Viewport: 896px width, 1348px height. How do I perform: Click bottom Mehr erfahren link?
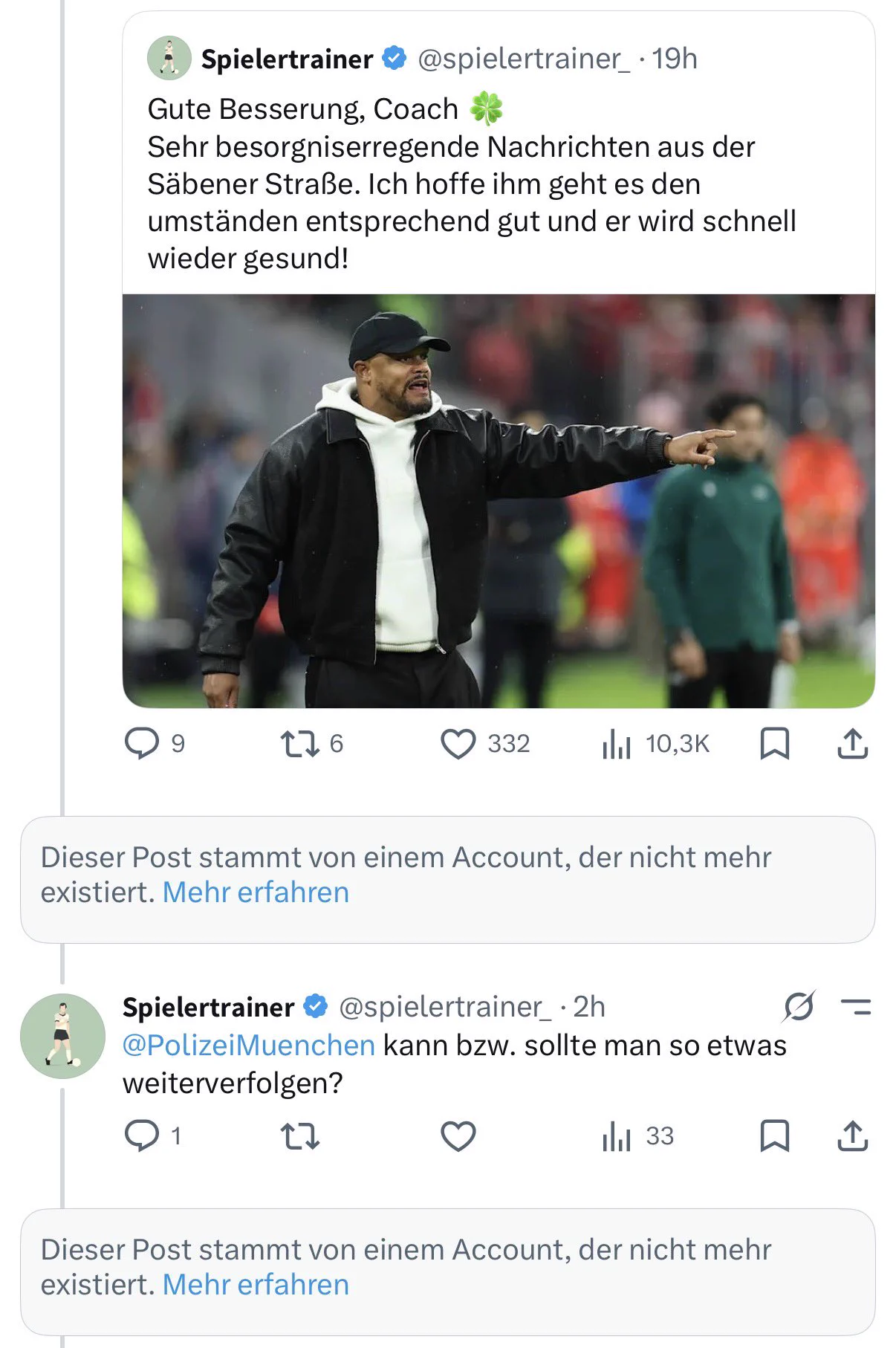point(256,1285)
